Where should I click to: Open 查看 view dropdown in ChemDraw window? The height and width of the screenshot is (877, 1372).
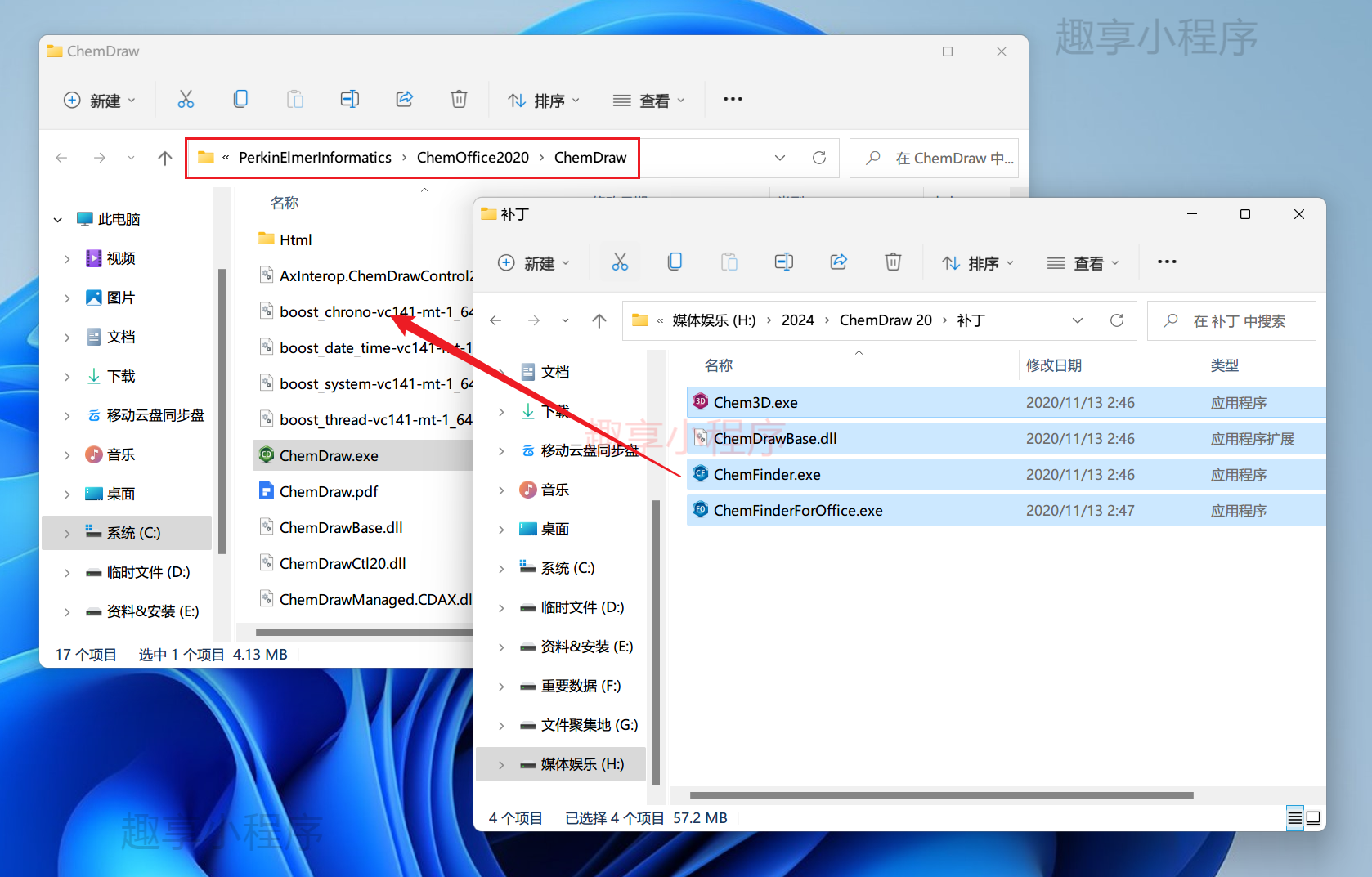pyautogui.click(x=649, y=100)
